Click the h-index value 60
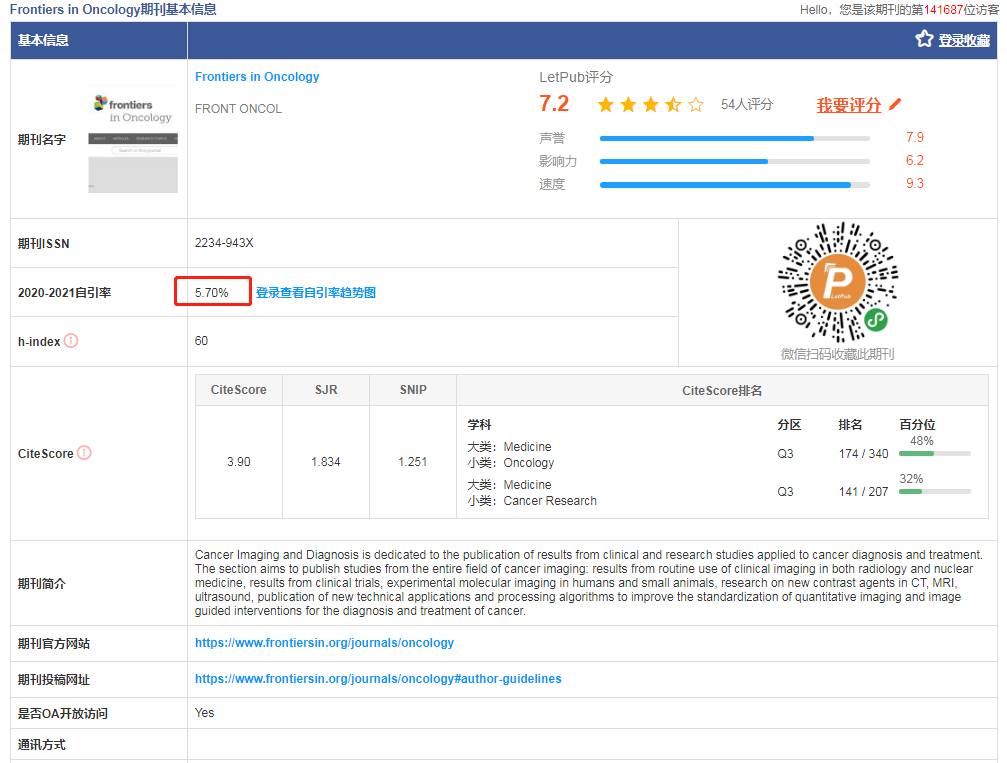The height and width of the screenshot is (763, 1007). [201, 340]
